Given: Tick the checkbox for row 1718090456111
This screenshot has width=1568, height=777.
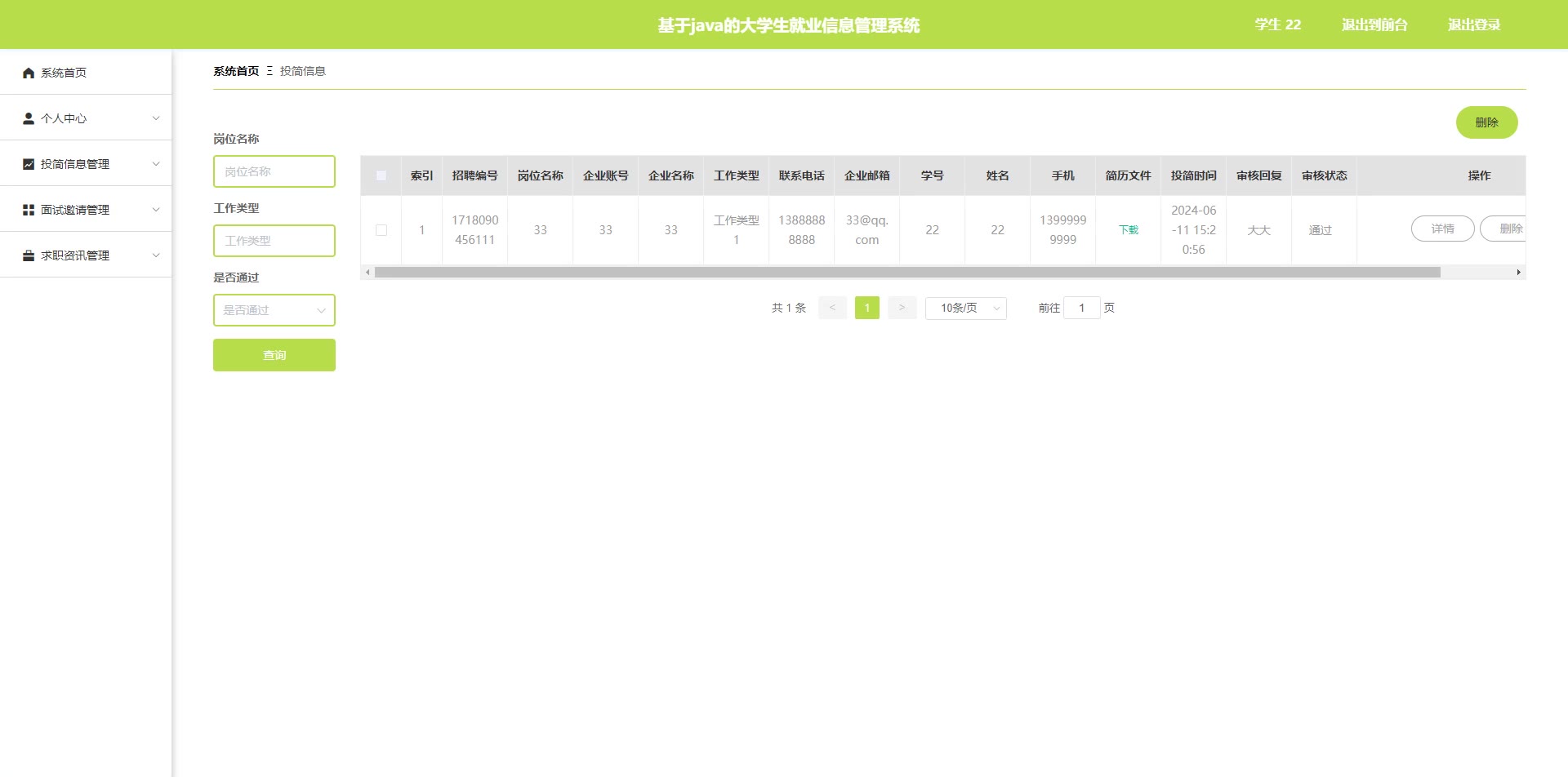Looking at the screenshot, I should (381, 230).
